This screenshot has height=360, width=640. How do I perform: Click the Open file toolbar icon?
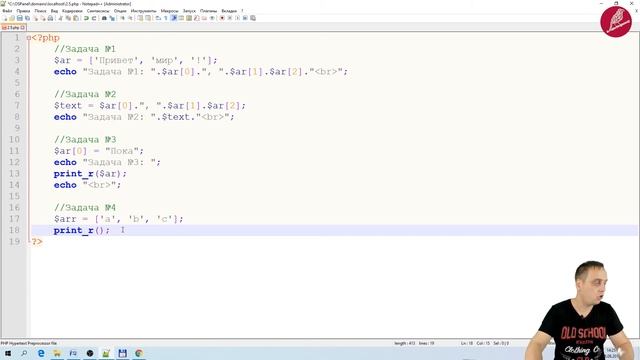pos(12,18)
